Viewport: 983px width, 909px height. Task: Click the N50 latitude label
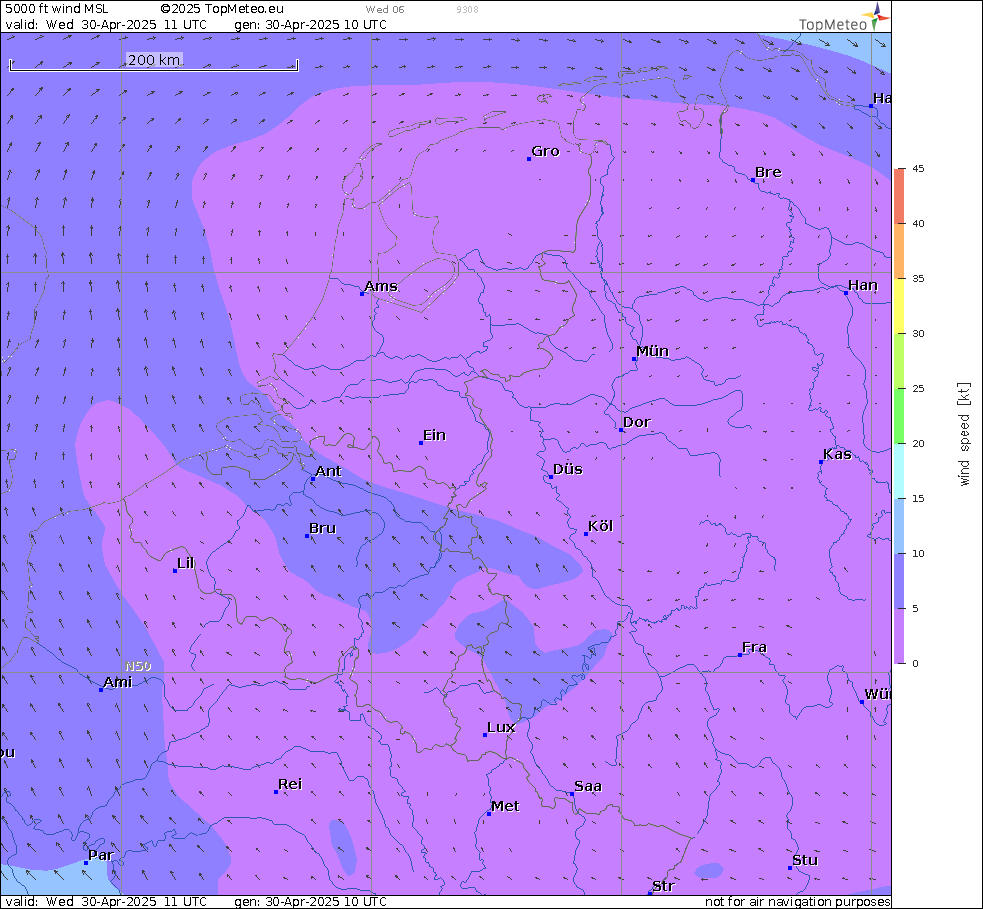[x=138, y=666]
